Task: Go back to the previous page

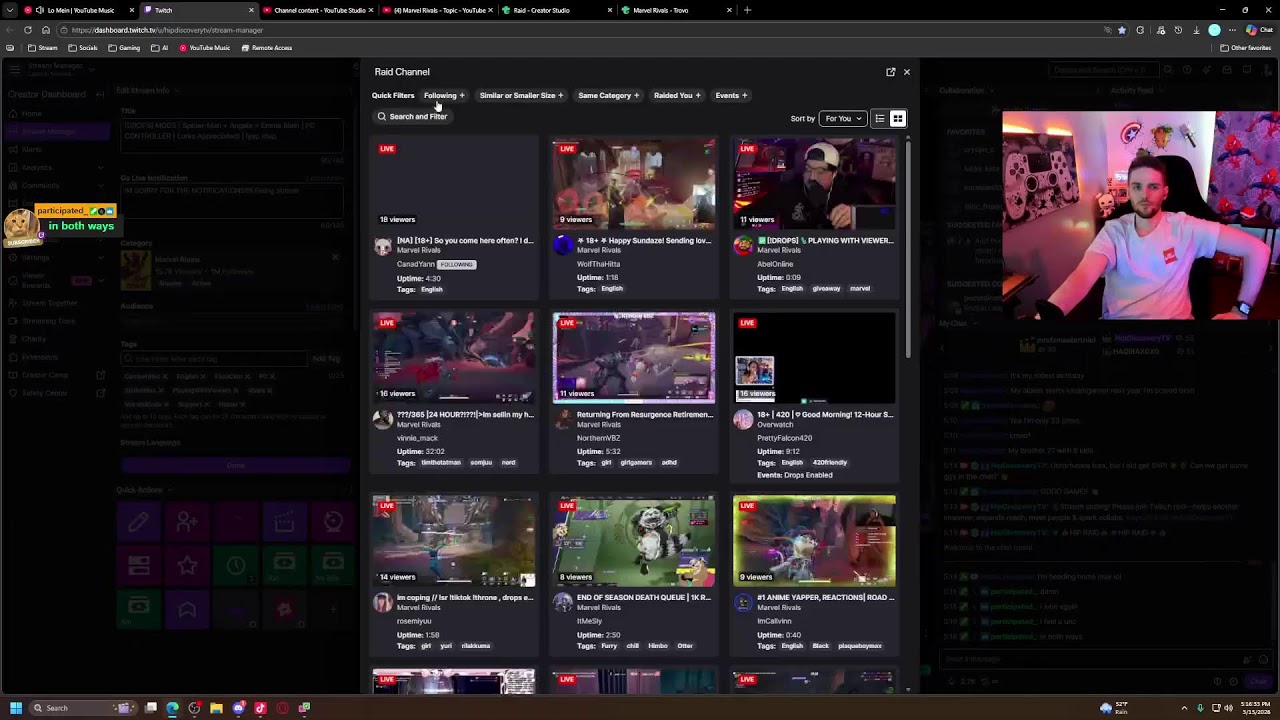Action: [x=11, y=30]
